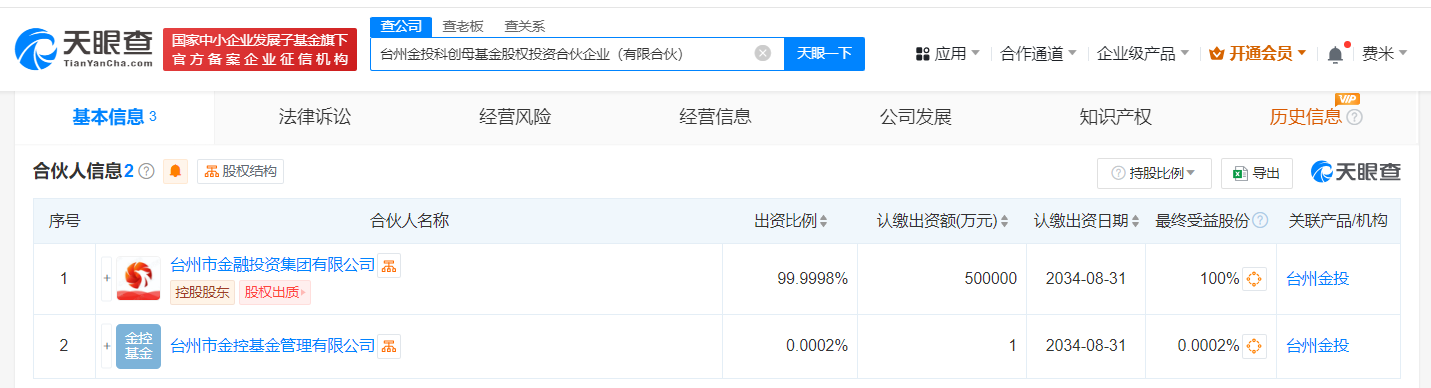Select the 基本信息 tab
The image size is (1431, 388).
pyautogui.click(x=115, y=117)
